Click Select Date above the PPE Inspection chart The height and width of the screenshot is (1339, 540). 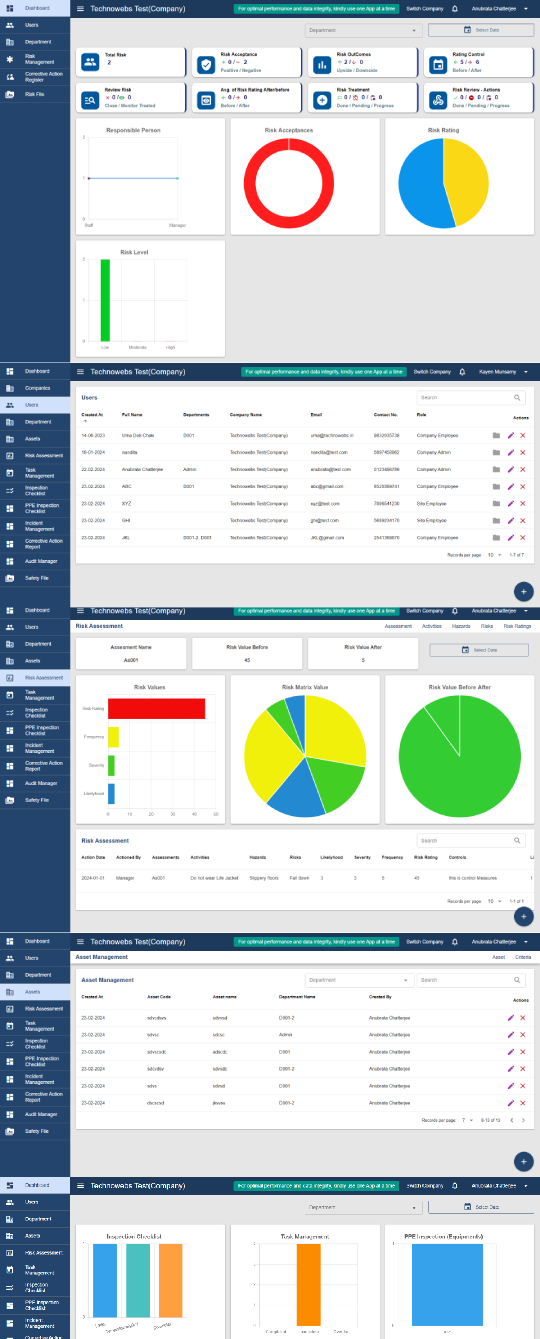[481, 1207]
